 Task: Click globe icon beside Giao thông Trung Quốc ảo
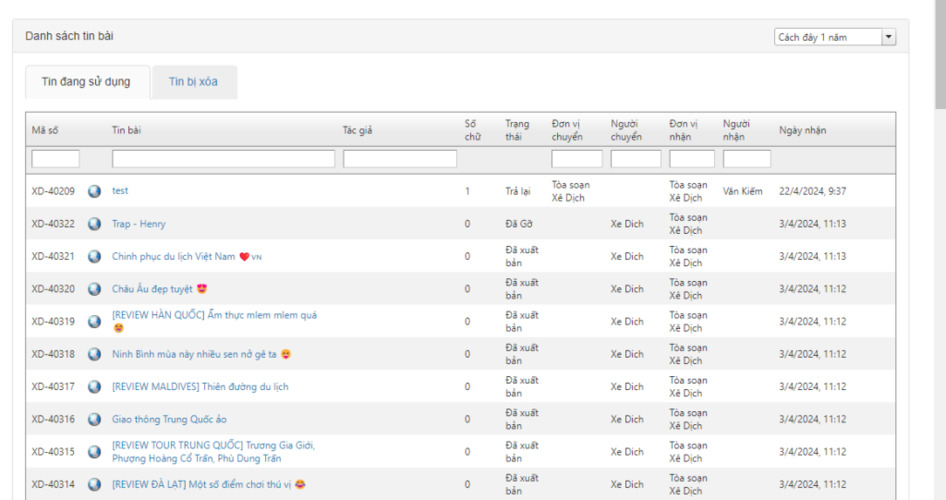[94, 420]
